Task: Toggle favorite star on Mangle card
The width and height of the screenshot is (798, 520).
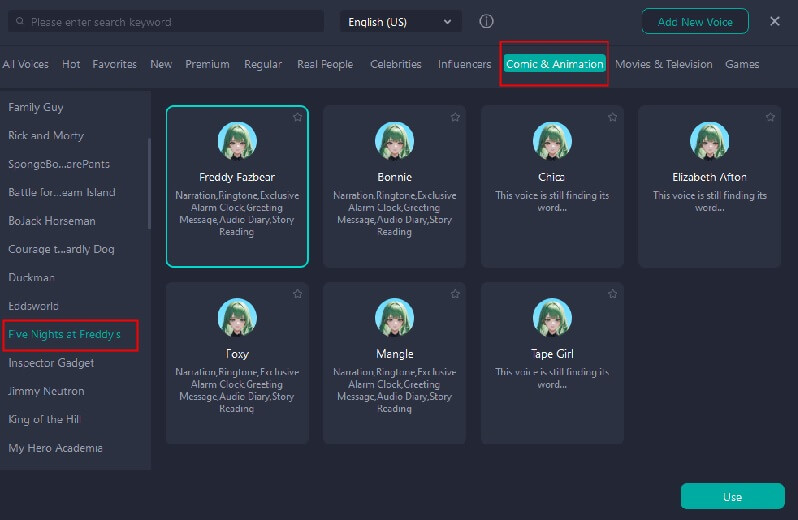Action: (x=455, y=294)
